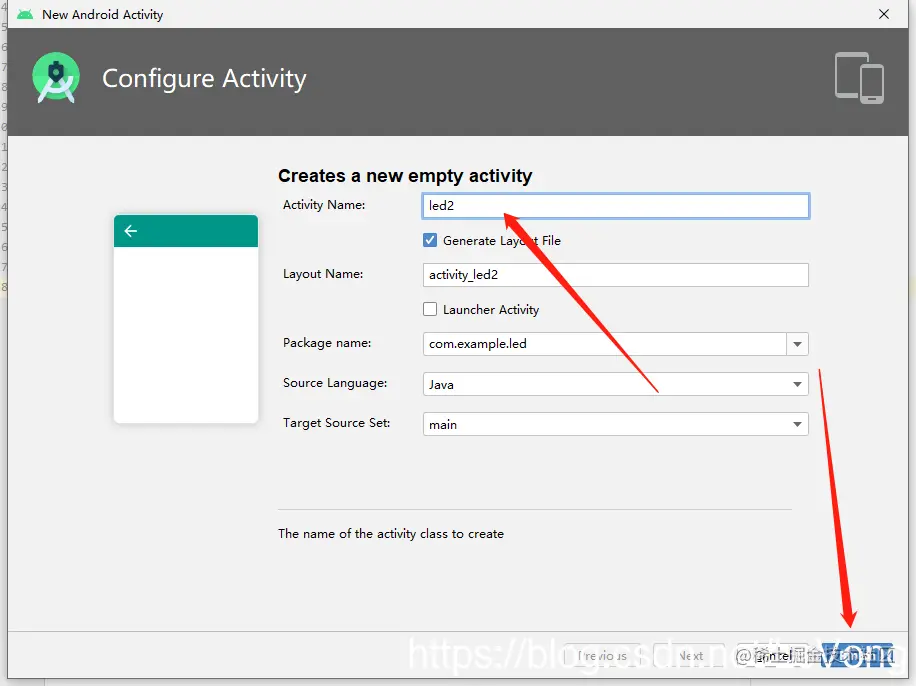Focus the Activity Name field containing led2

coord(616,206)
